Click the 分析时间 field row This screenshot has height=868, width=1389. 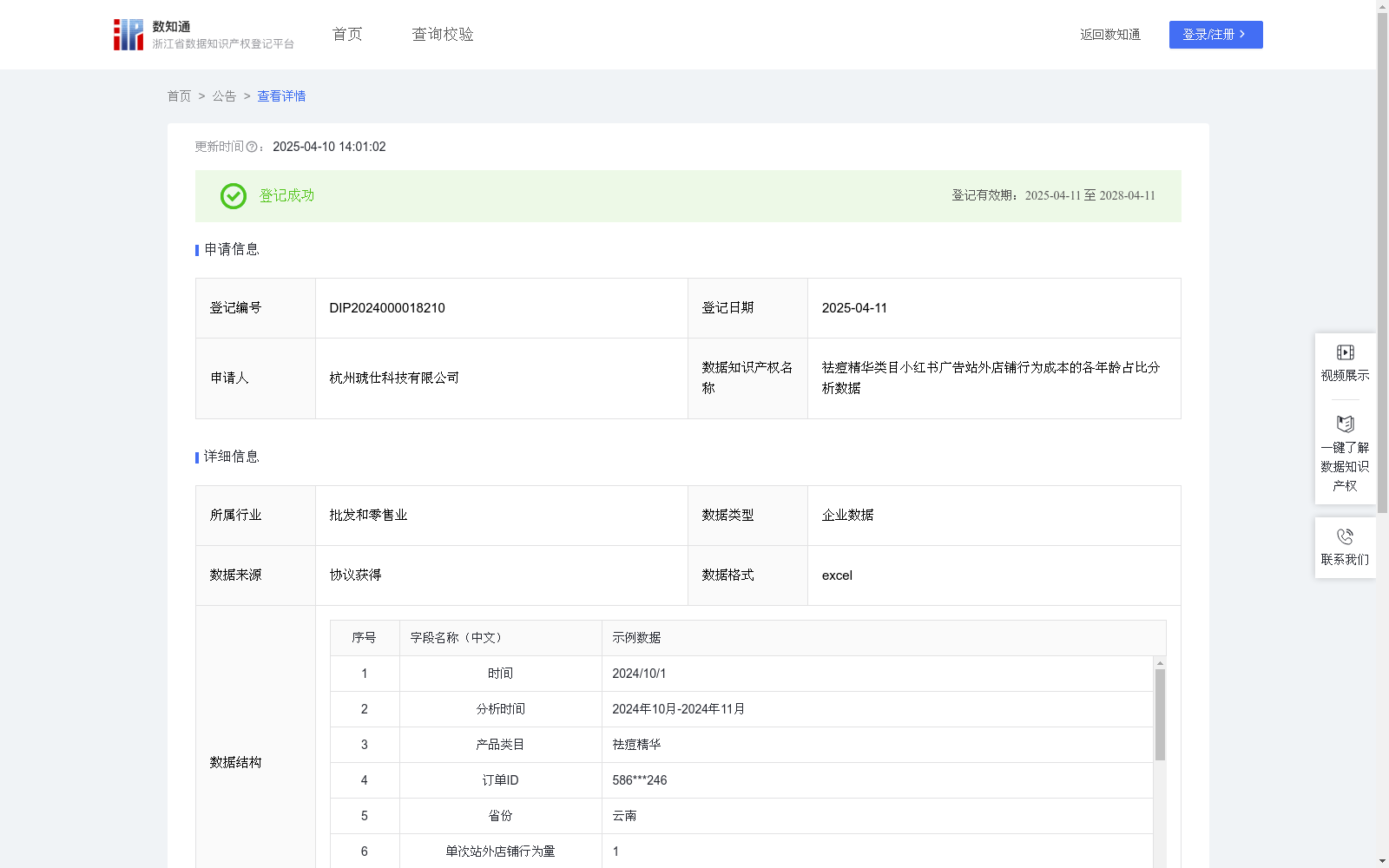[741, 709]
